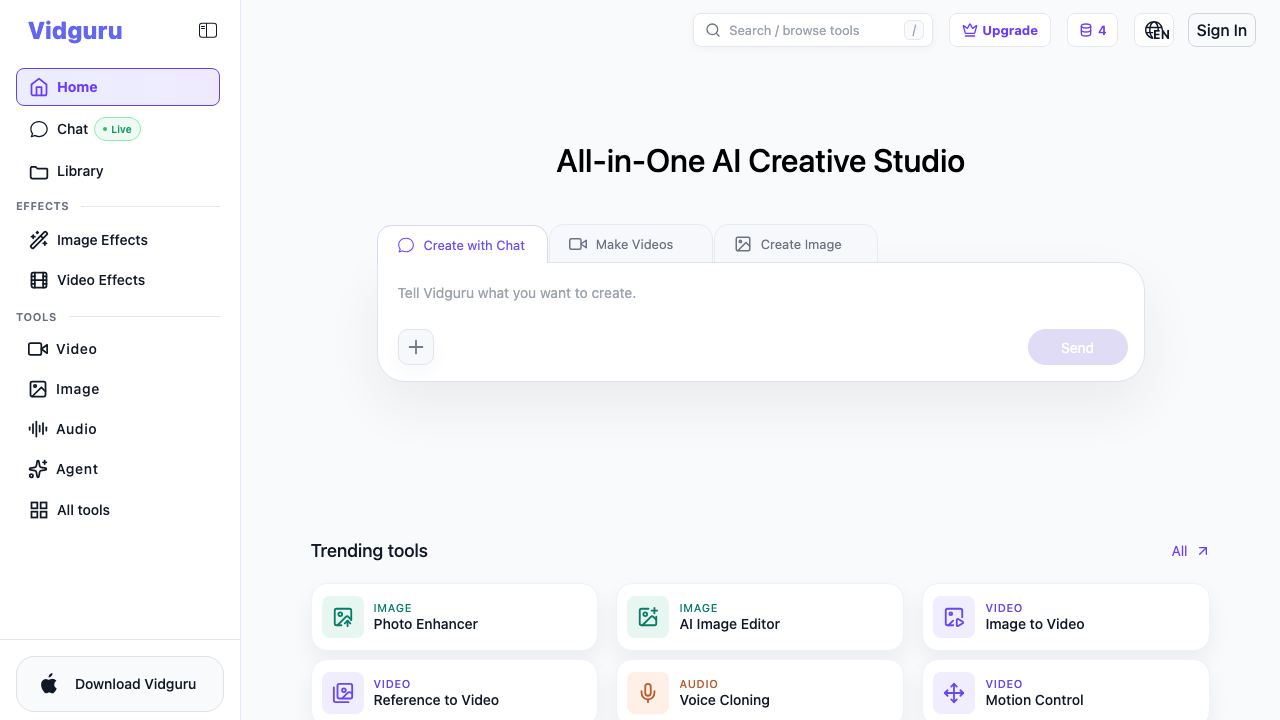Screen dimensions: 1280x720
Task: Click the plus attachment button
Action: [x=416, y=347]
